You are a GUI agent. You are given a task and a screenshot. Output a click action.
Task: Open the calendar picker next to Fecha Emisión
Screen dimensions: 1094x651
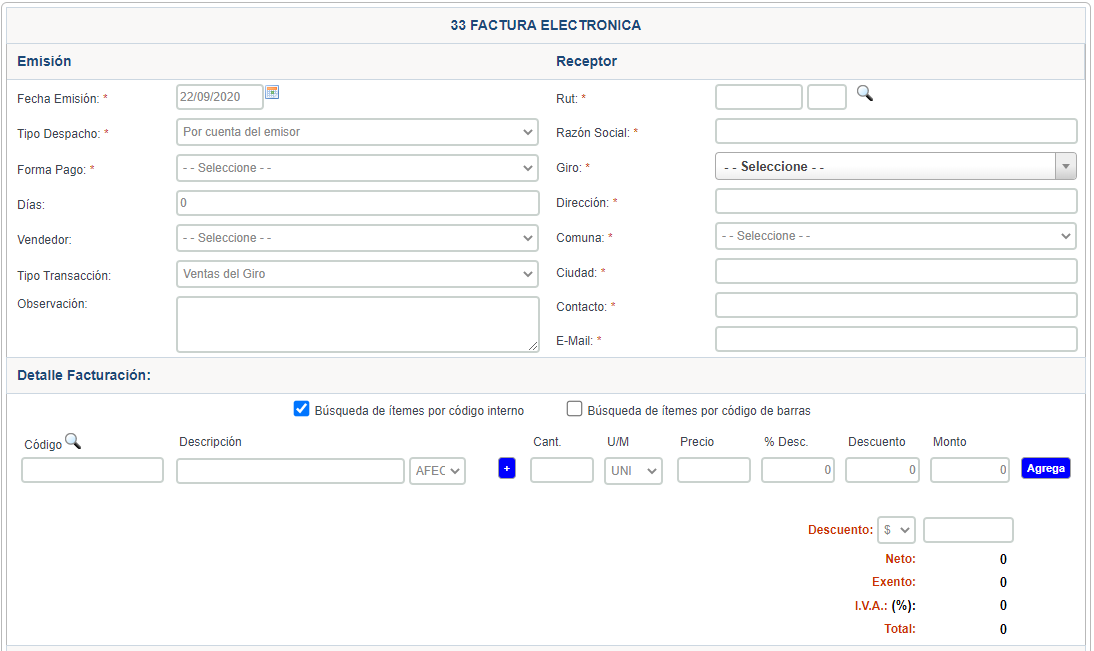[272, 93]
